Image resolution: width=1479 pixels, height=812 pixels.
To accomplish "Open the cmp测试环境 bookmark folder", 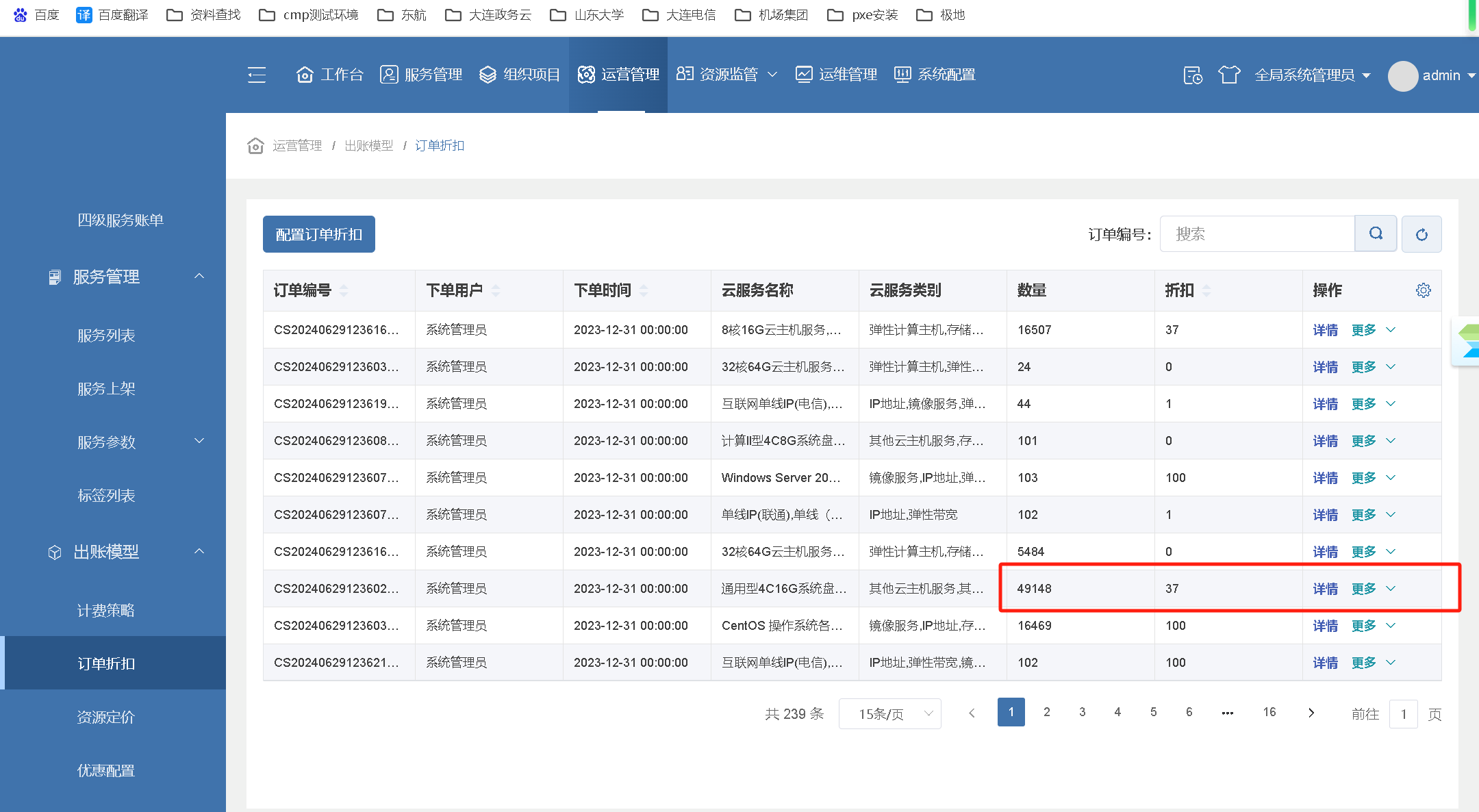I will pos(308,14).
